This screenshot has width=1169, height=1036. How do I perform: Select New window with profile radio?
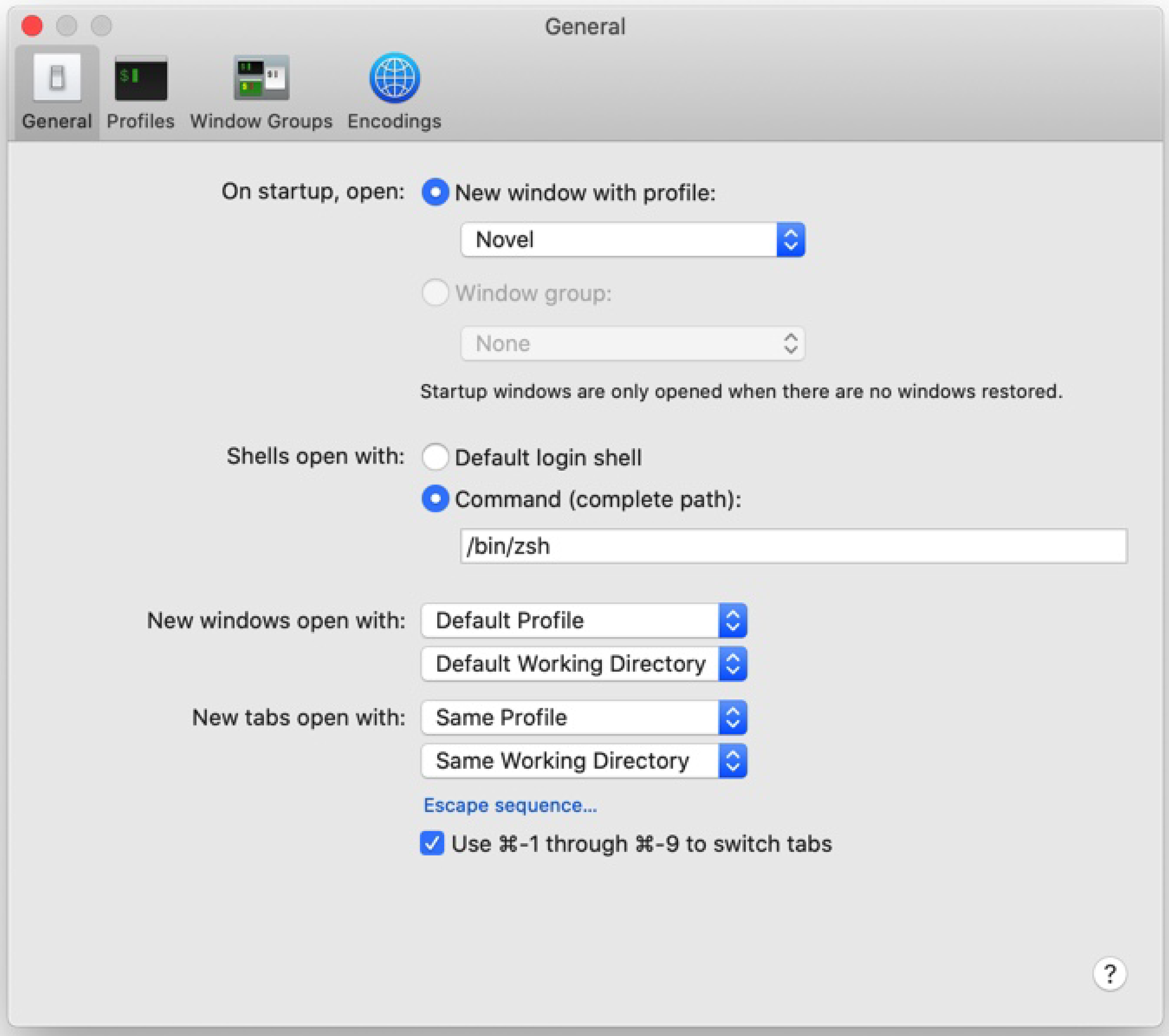435,193
